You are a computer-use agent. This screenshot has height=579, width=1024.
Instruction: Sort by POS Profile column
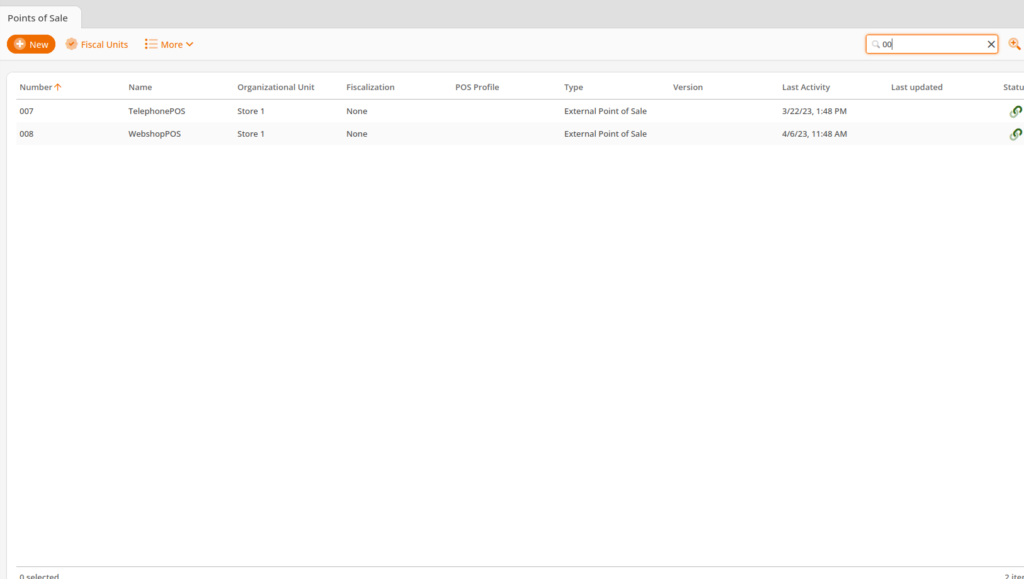pos(477,87)
